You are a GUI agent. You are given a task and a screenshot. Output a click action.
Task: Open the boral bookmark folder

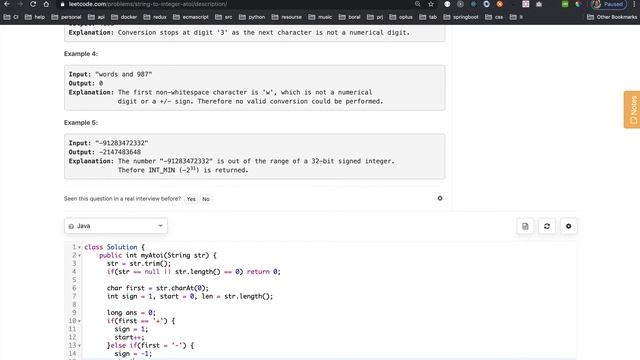[x=350, y=17]
